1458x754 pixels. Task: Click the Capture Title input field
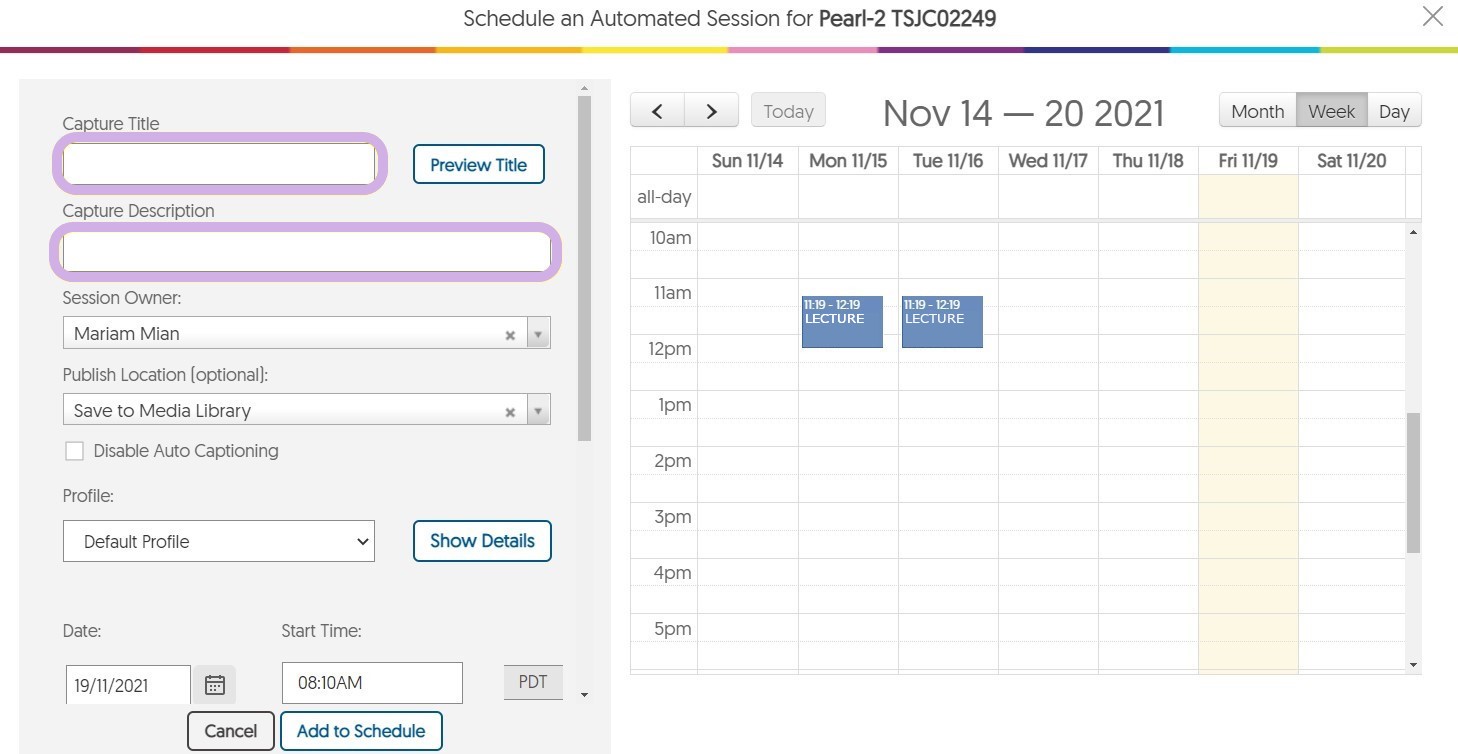coord(219,164)
